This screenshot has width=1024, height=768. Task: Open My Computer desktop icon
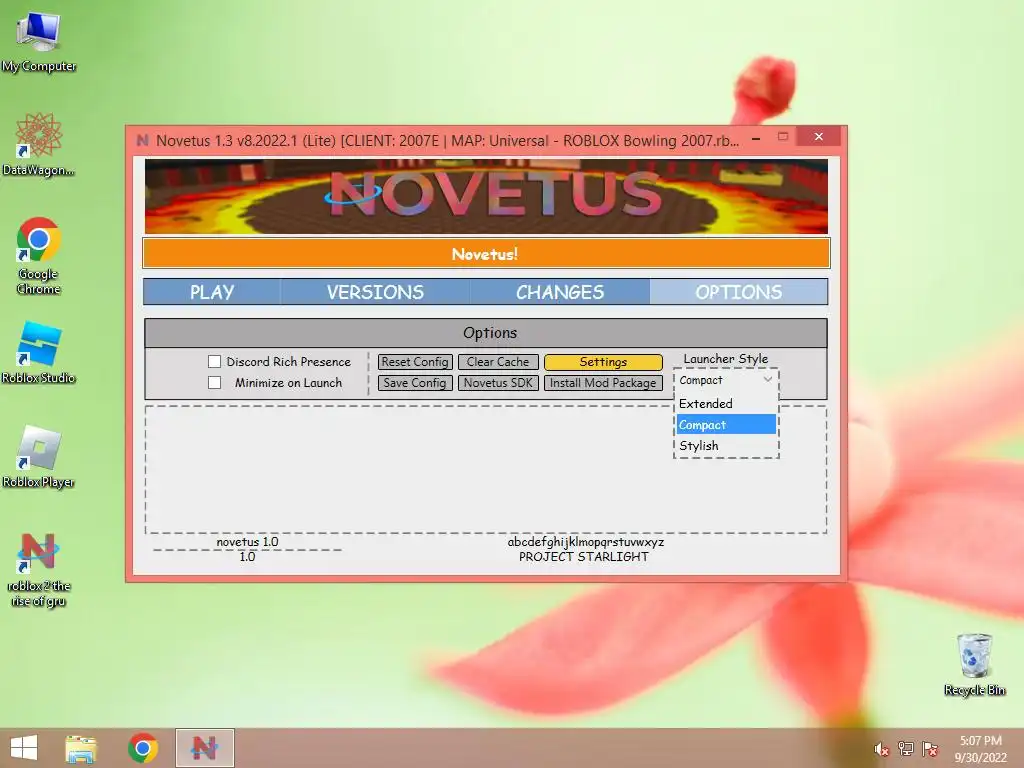tap(39, 41)
